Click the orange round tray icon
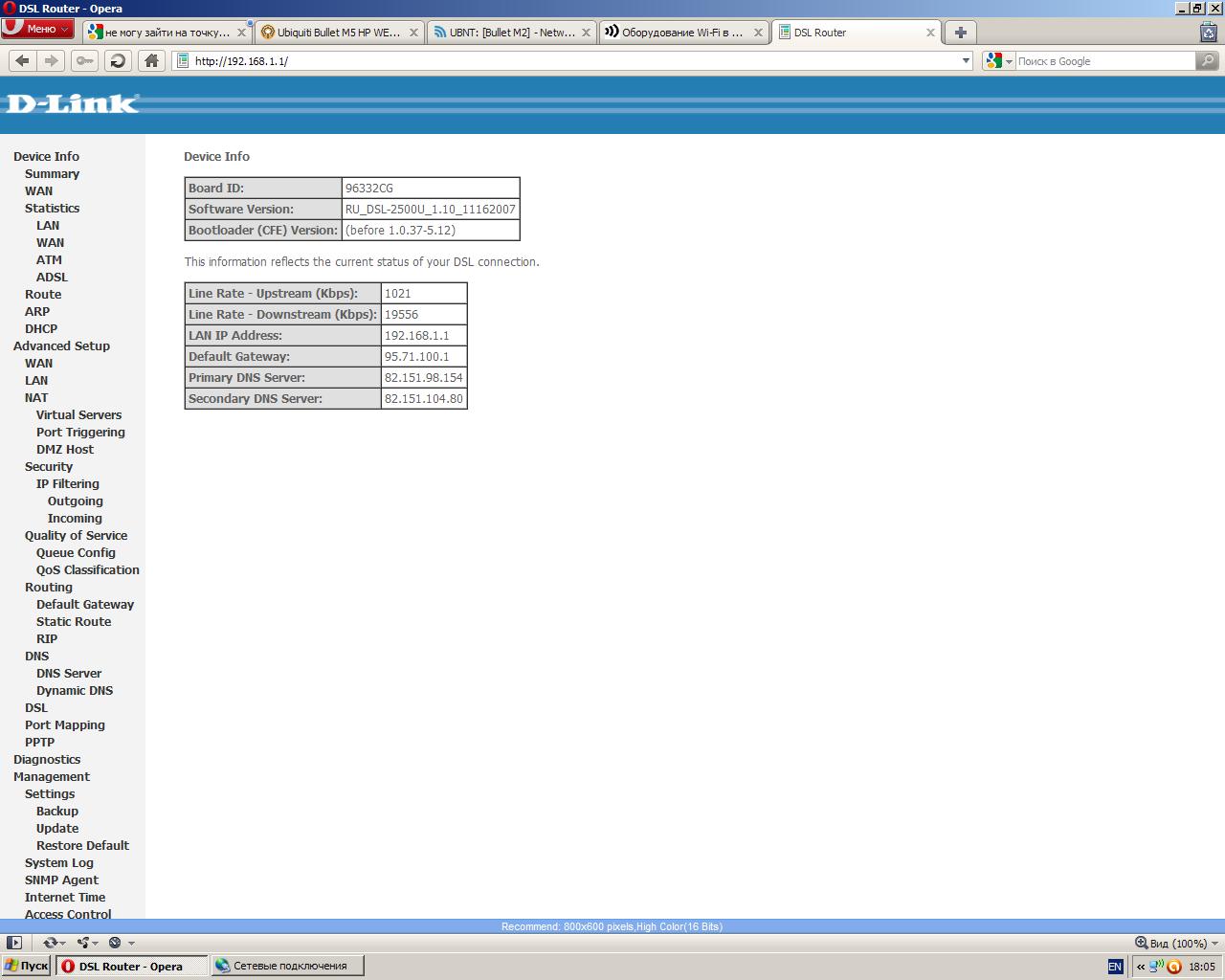 1174,967
